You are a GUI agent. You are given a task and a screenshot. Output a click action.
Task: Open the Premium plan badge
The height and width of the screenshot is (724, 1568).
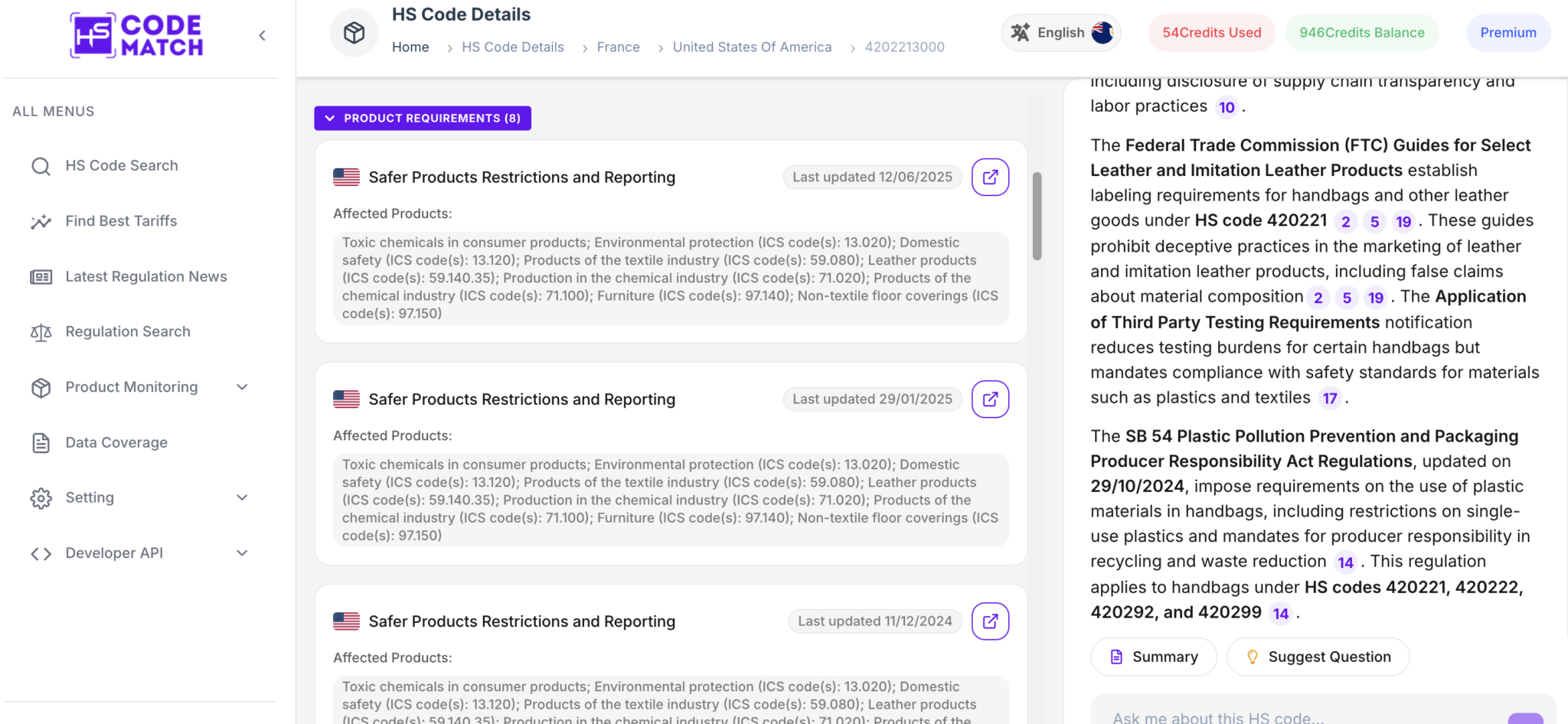click(x=1508, y=32)
